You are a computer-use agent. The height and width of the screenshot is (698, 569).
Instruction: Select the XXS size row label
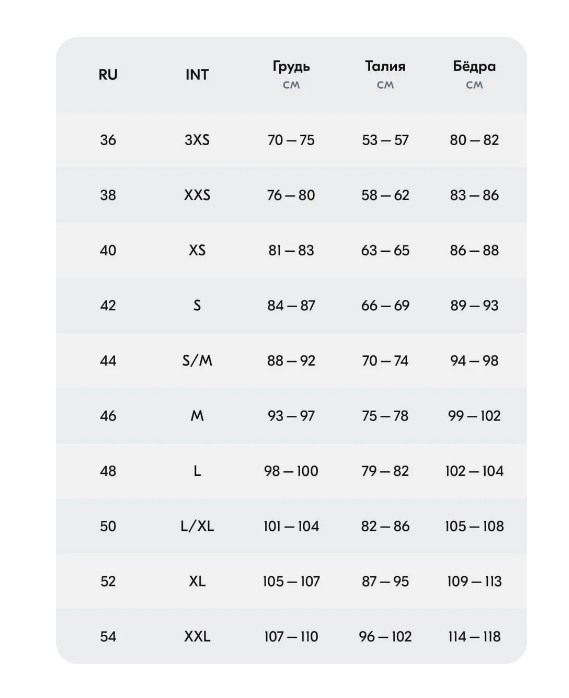[x=197, y=195]
